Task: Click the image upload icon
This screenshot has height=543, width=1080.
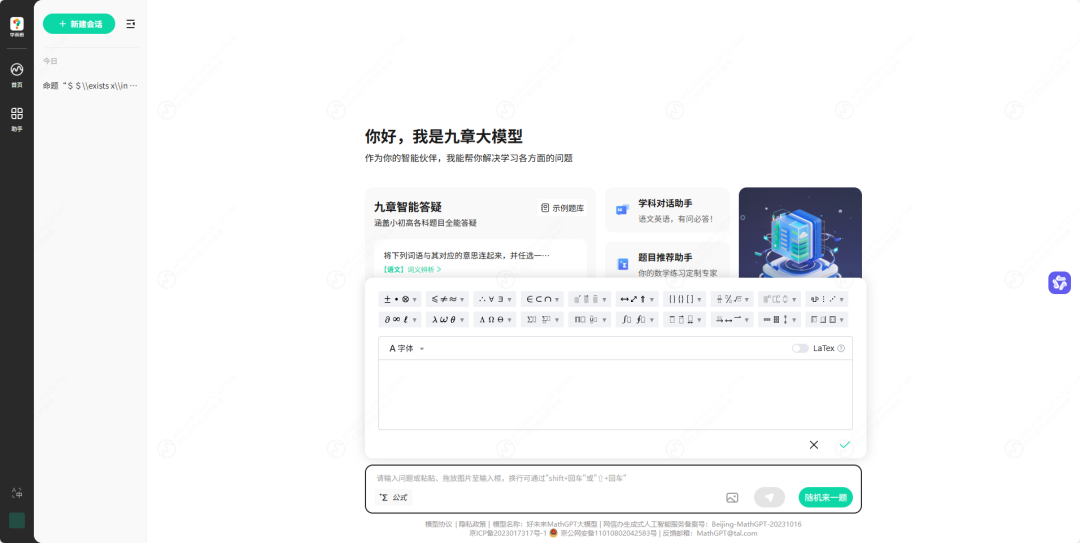Action: click(x=731, y=498)
